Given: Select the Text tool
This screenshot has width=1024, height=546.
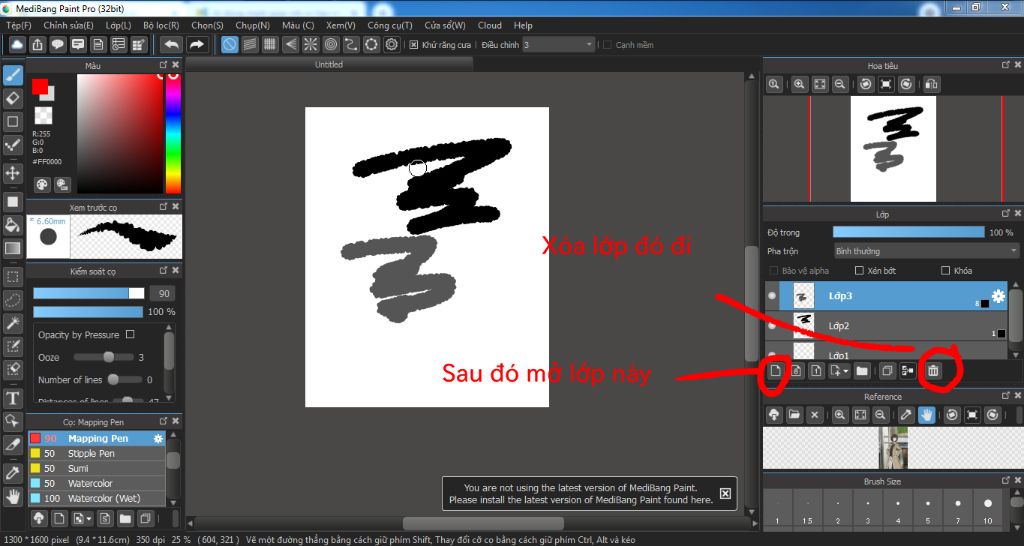Looking at the screenshot, I should 12,398.
